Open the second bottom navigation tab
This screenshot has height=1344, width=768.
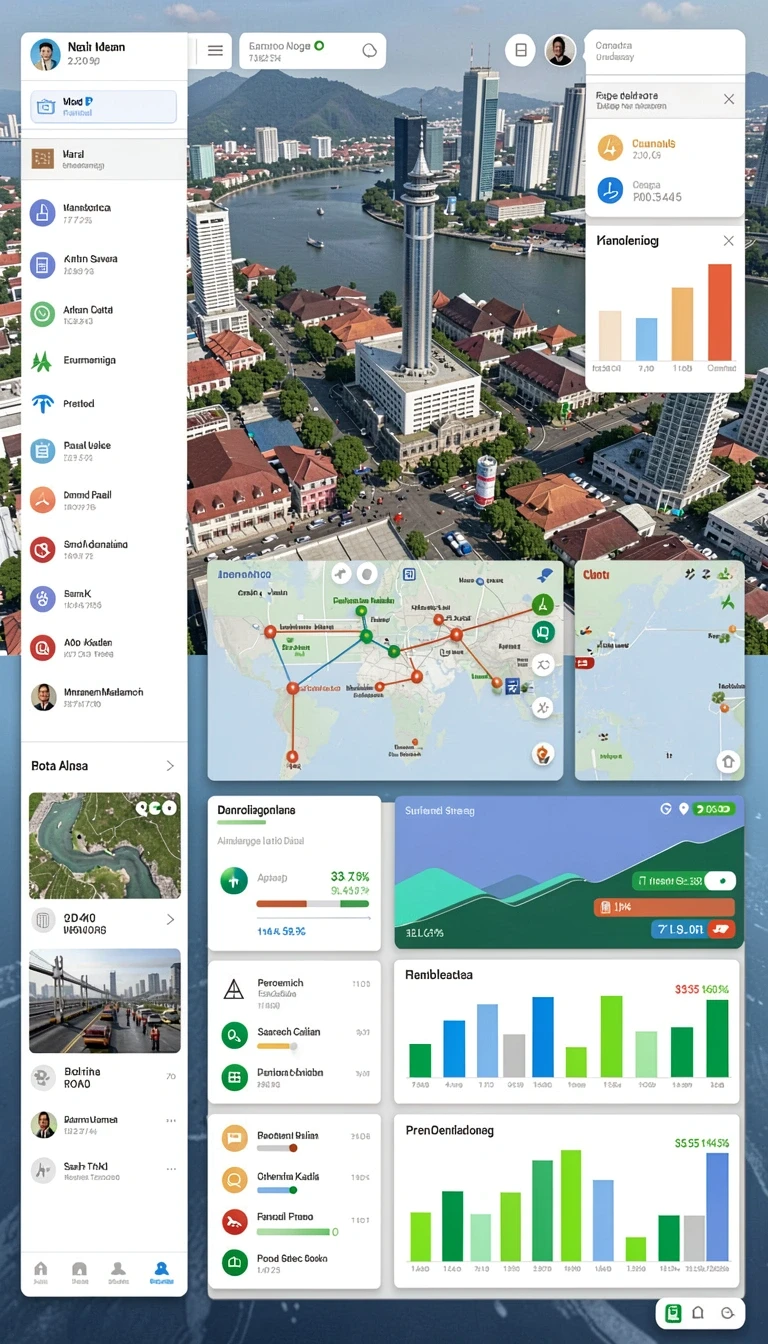coord(80,1272)
